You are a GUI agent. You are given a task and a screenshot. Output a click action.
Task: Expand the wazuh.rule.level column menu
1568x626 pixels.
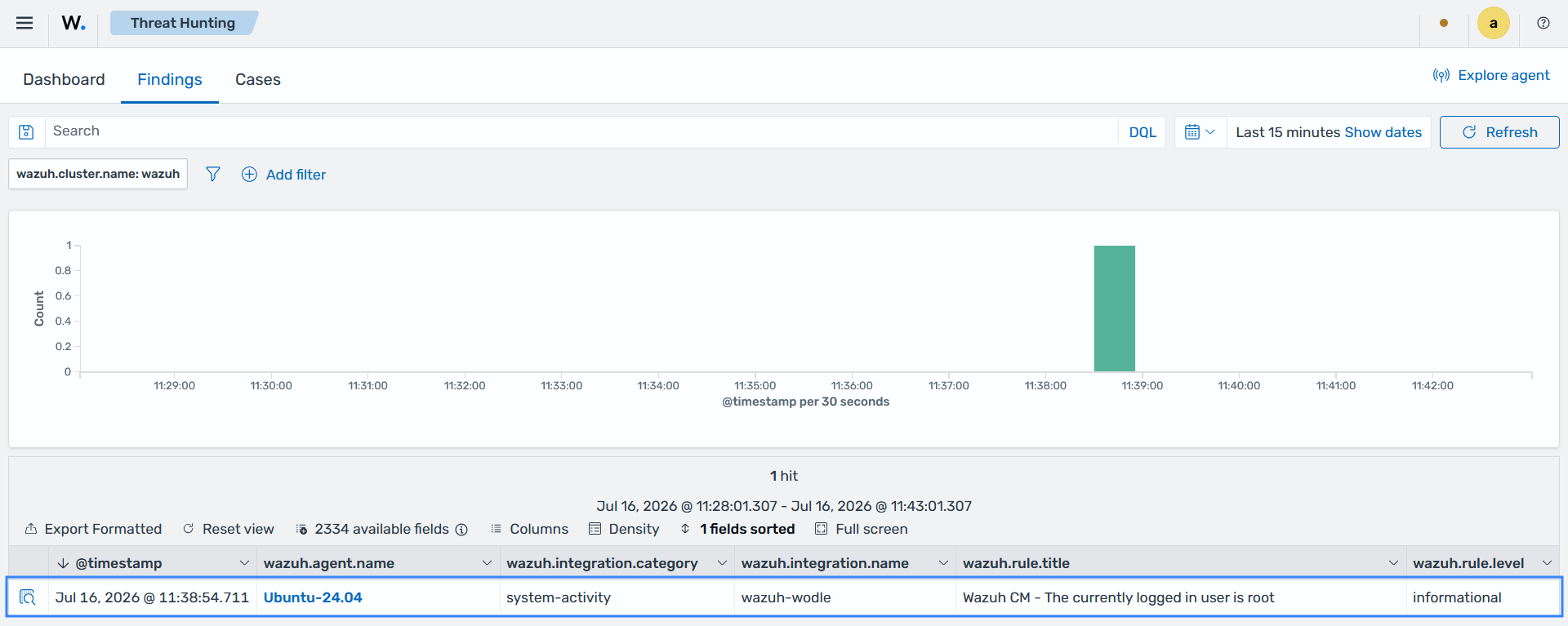pos(1547,563)
